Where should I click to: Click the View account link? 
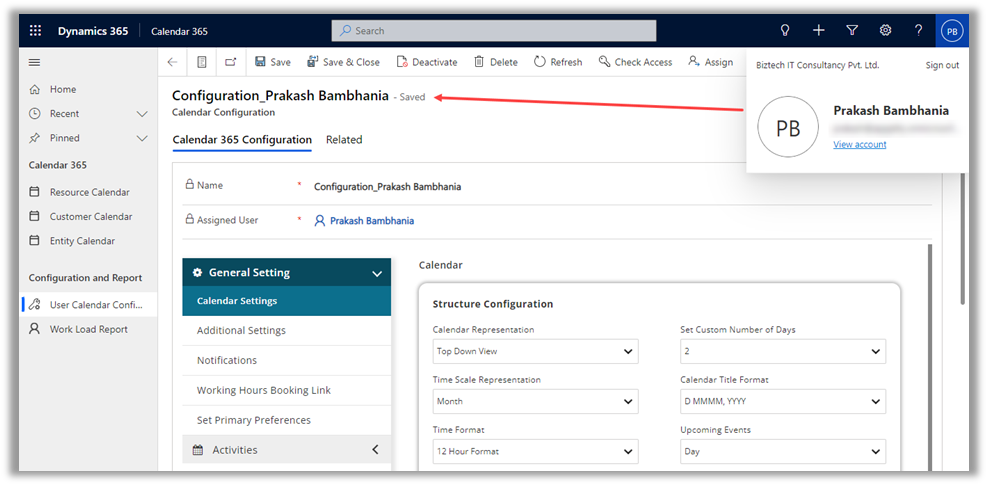859,145
